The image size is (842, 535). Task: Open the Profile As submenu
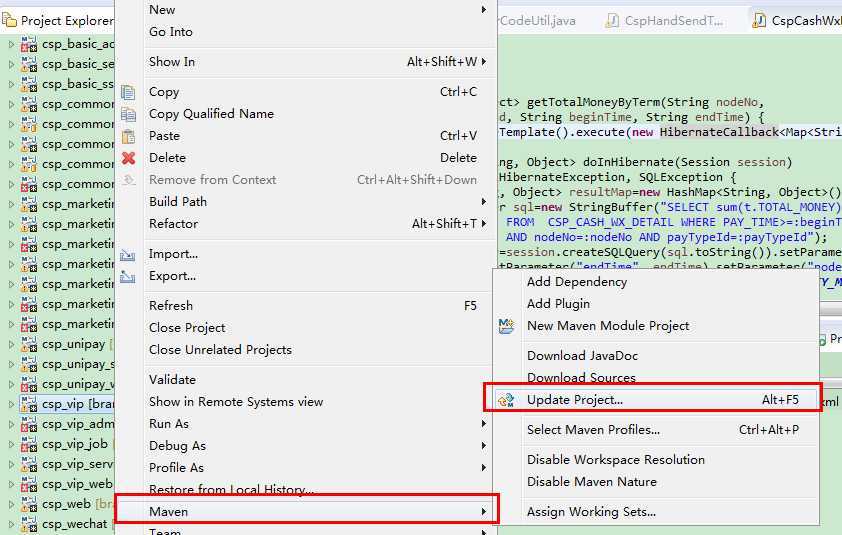(x=304, y=468)
